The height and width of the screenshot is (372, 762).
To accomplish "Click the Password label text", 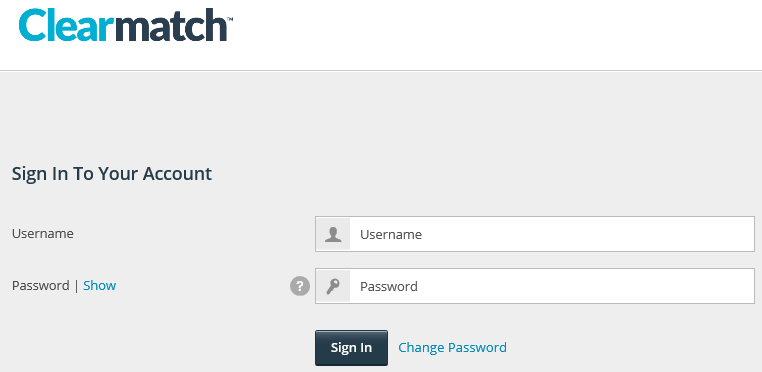I will click(x=41, y=285).
